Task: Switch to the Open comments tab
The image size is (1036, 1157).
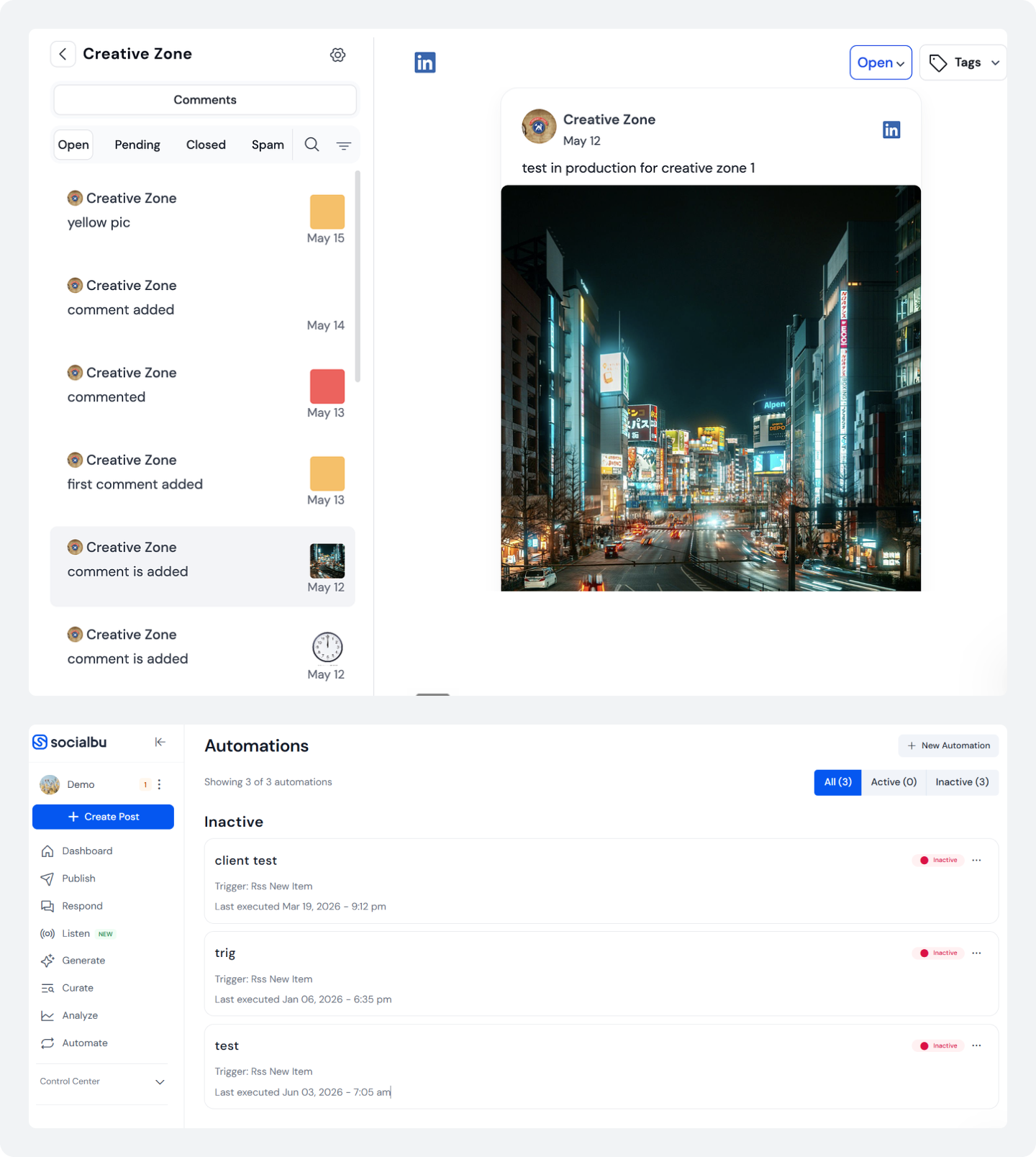Action: tap(73, 145)
